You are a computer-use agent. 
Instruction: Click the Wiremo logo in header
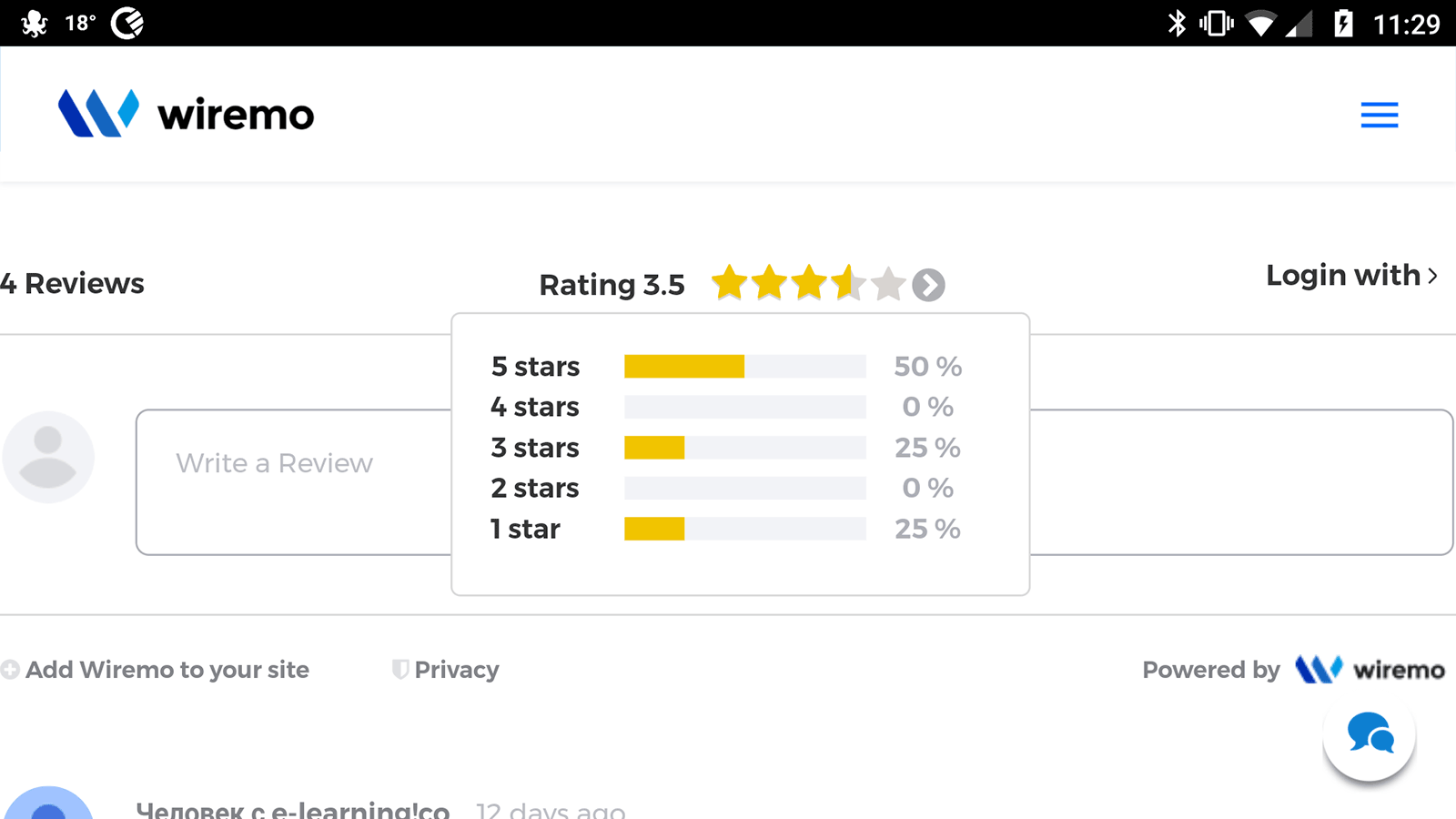pyautogui.click(x=187, y=114)
